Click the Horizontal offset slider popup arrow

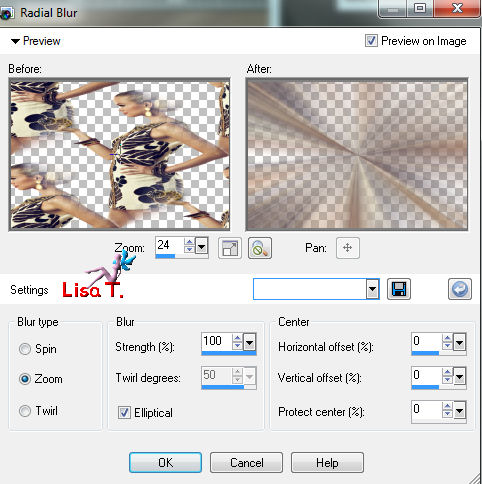pyautogui.click(x=460, y=342)
